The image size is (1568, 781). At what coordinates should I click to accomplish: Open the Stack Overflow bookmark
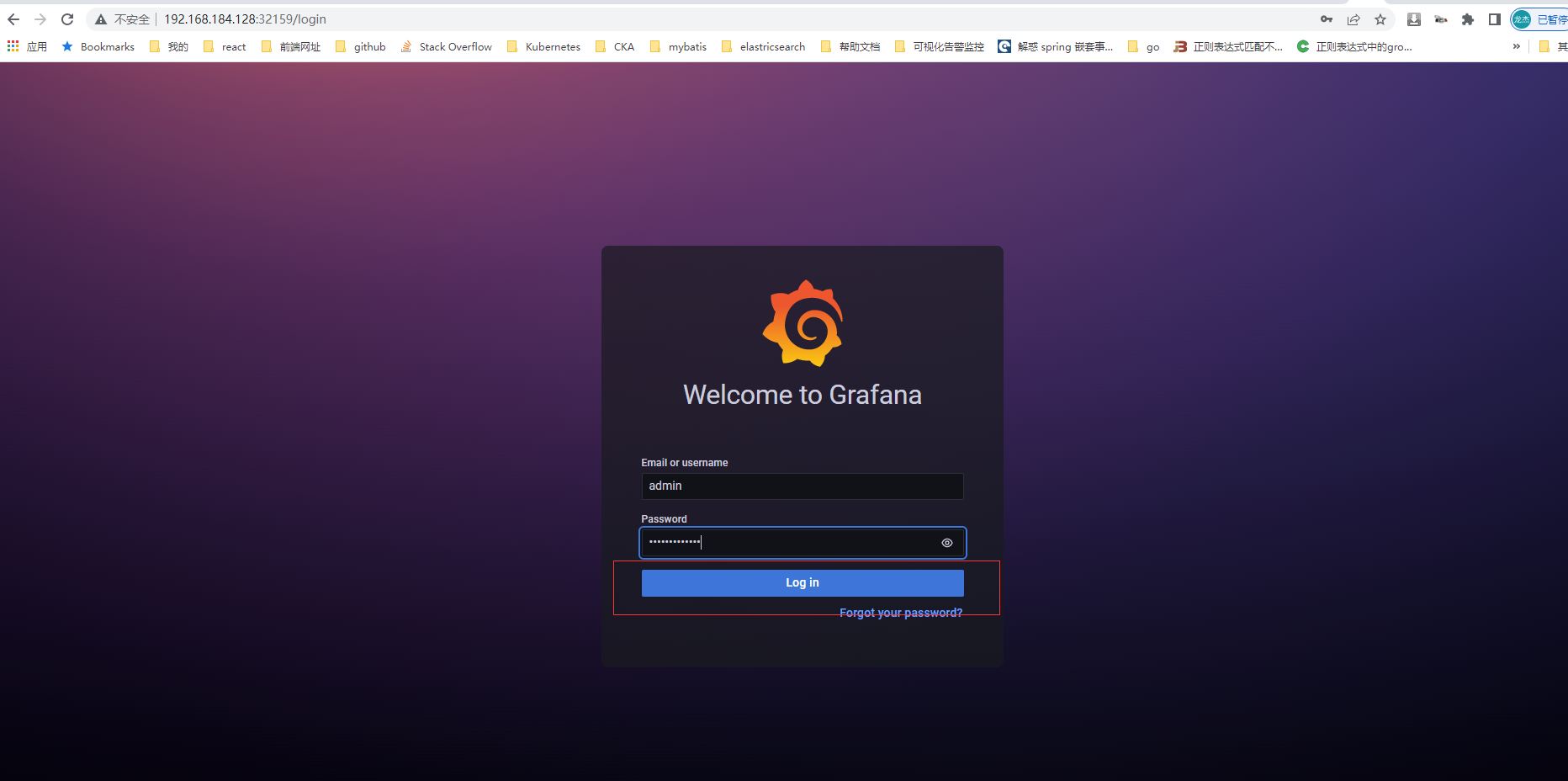446,46
